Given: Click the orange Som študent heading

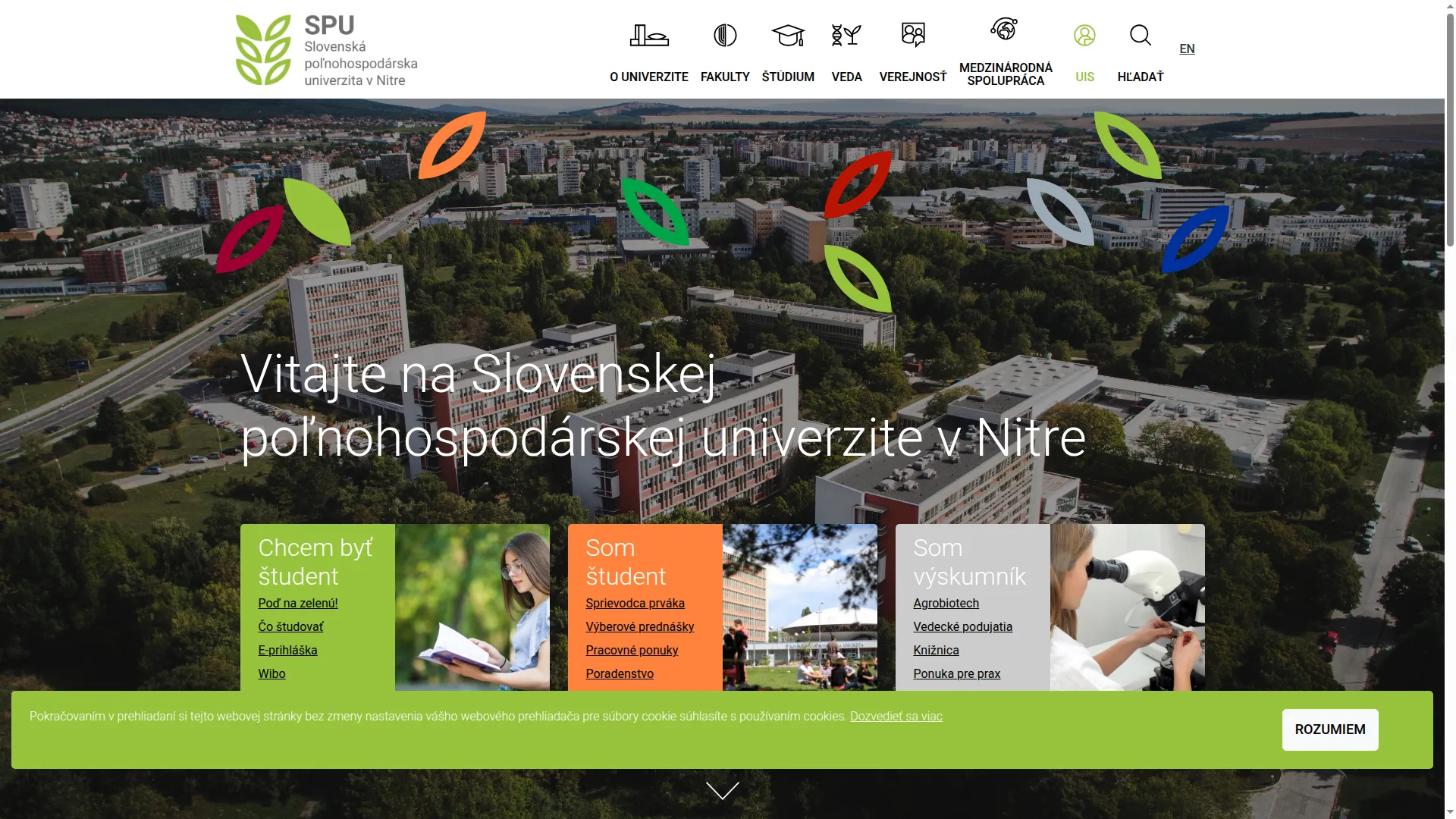Looking at the screenshot, I should (626, 562).
